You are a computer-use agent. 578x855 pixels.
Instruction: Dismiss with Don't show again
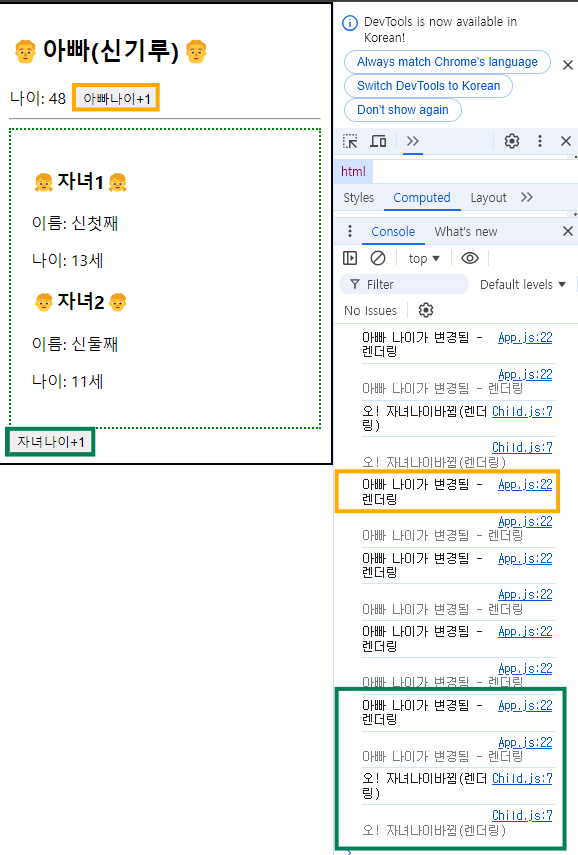402,110
